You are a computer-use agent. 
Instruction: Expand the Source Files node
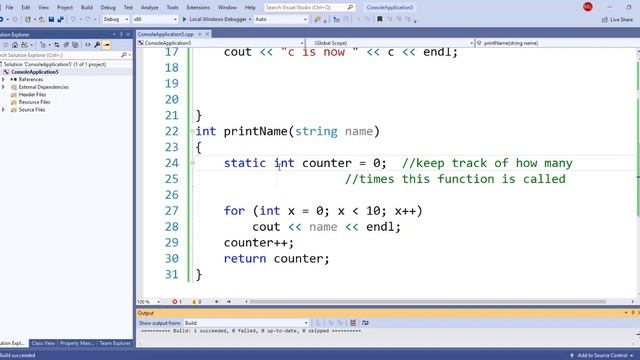pyautogui.click(x=3, y=110)
